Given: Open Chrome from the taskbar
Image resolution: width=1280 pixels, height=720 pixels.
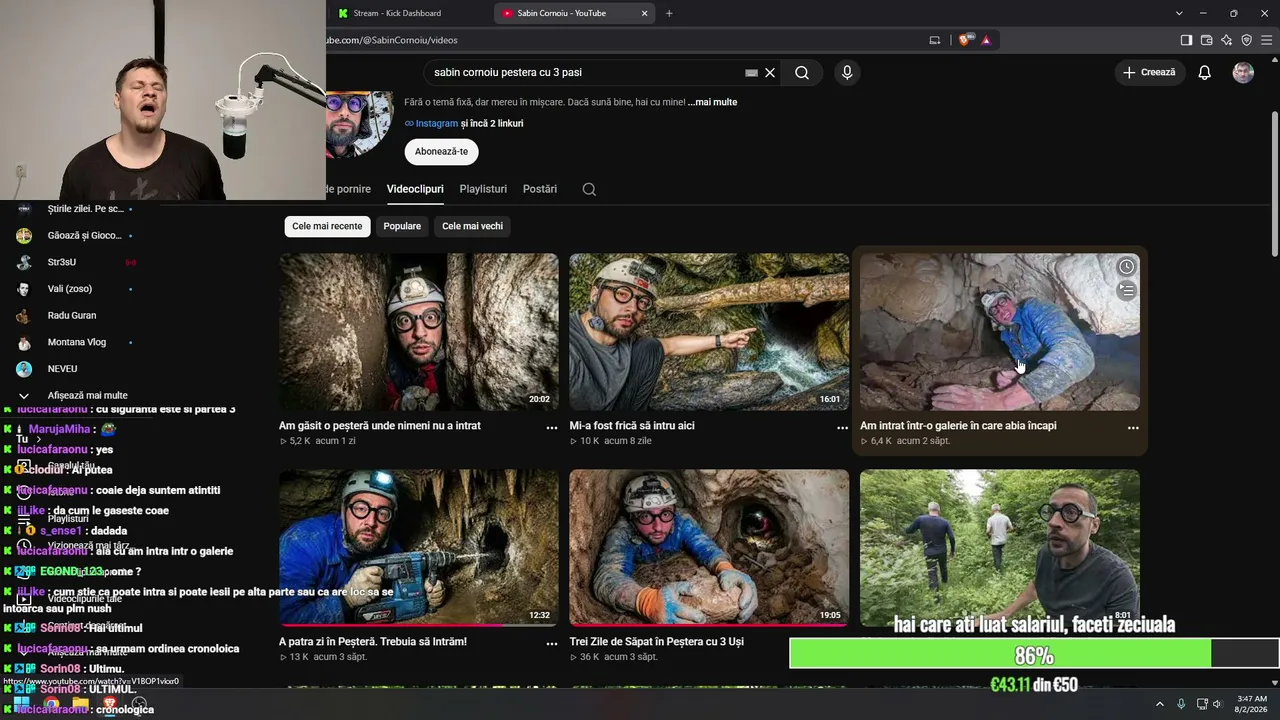Looking at the screenshot, I should pos(52,704).
